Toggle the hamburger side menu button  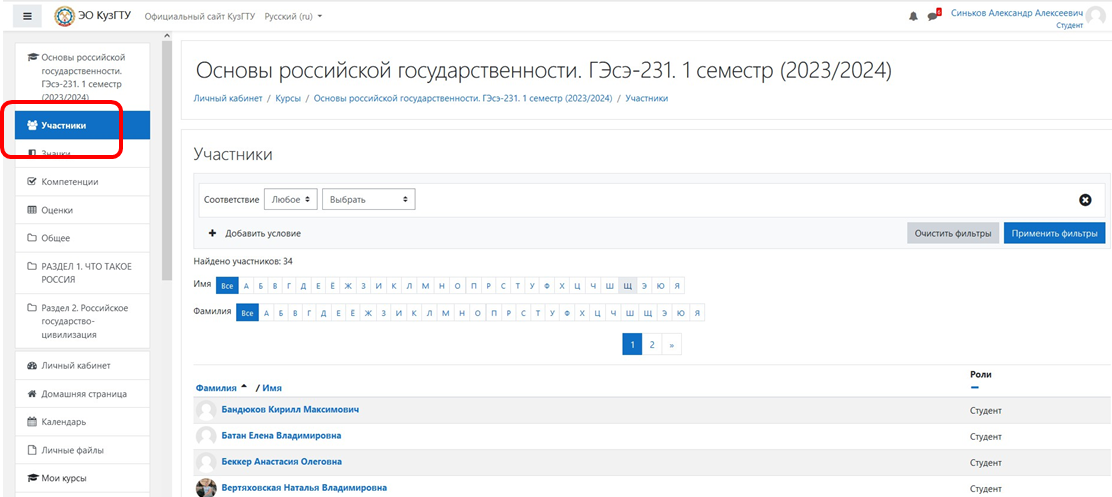[27, 16]
